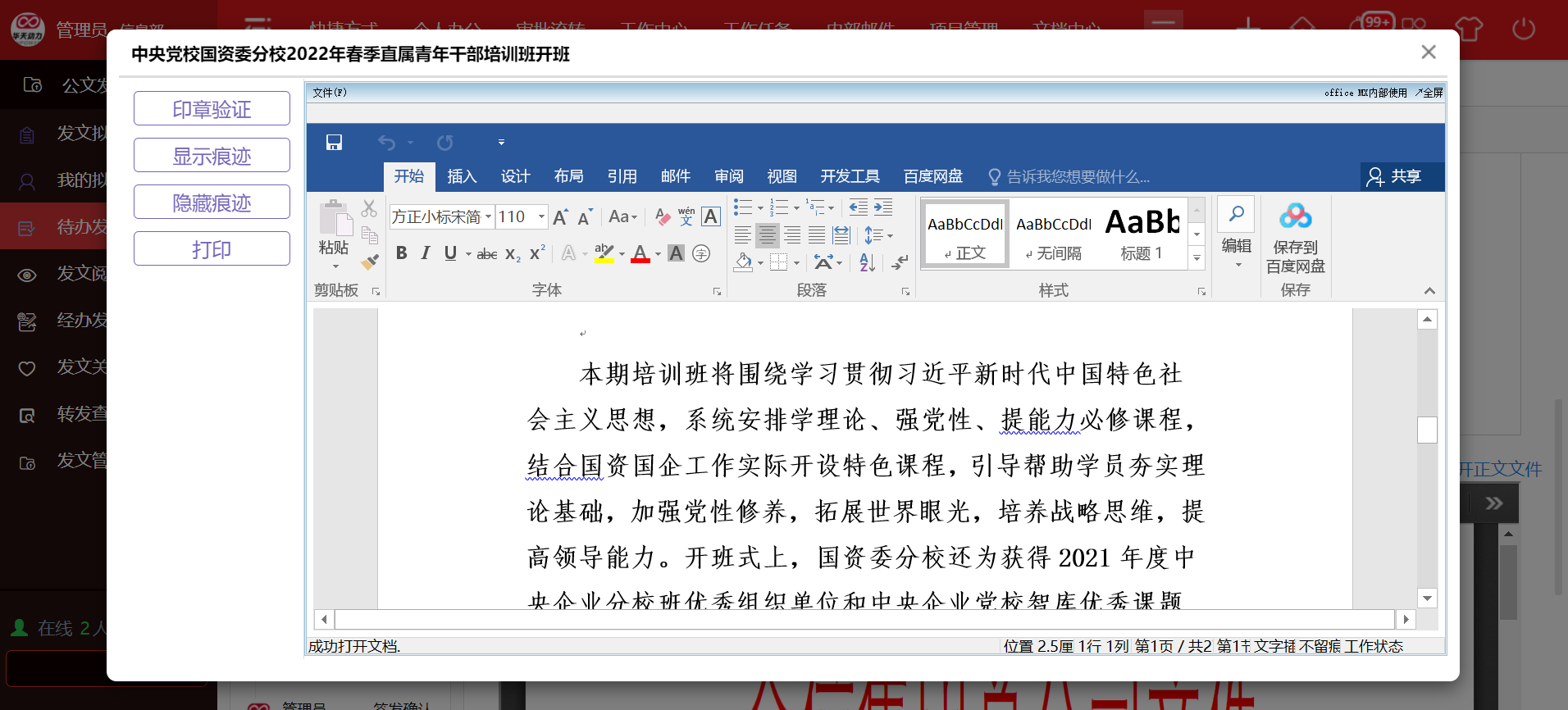Toggle Italic formatting
This screenshot has width=1568, height=710.
425,253
